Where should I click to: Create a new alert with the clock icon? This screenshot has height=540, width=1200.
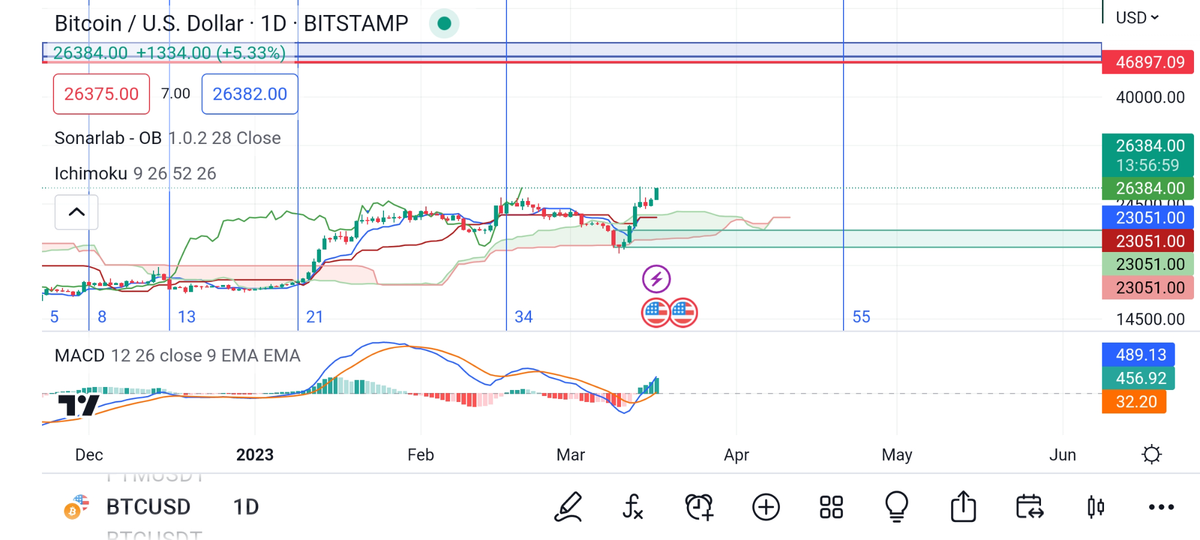tap(699, 507)
